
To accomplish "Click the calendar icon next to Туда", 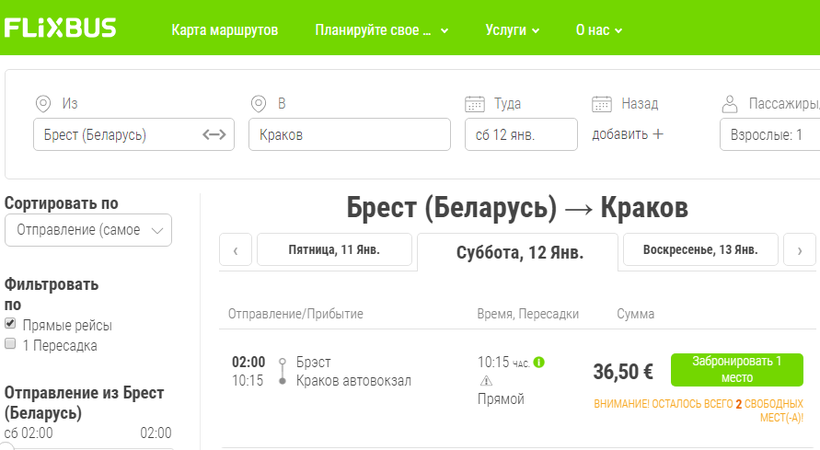I will tap(475, 104).
